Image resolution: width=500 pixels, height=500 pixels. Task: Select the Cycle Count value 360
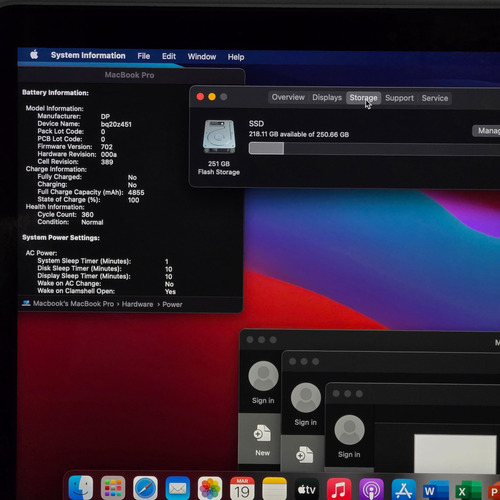point(88,215)
